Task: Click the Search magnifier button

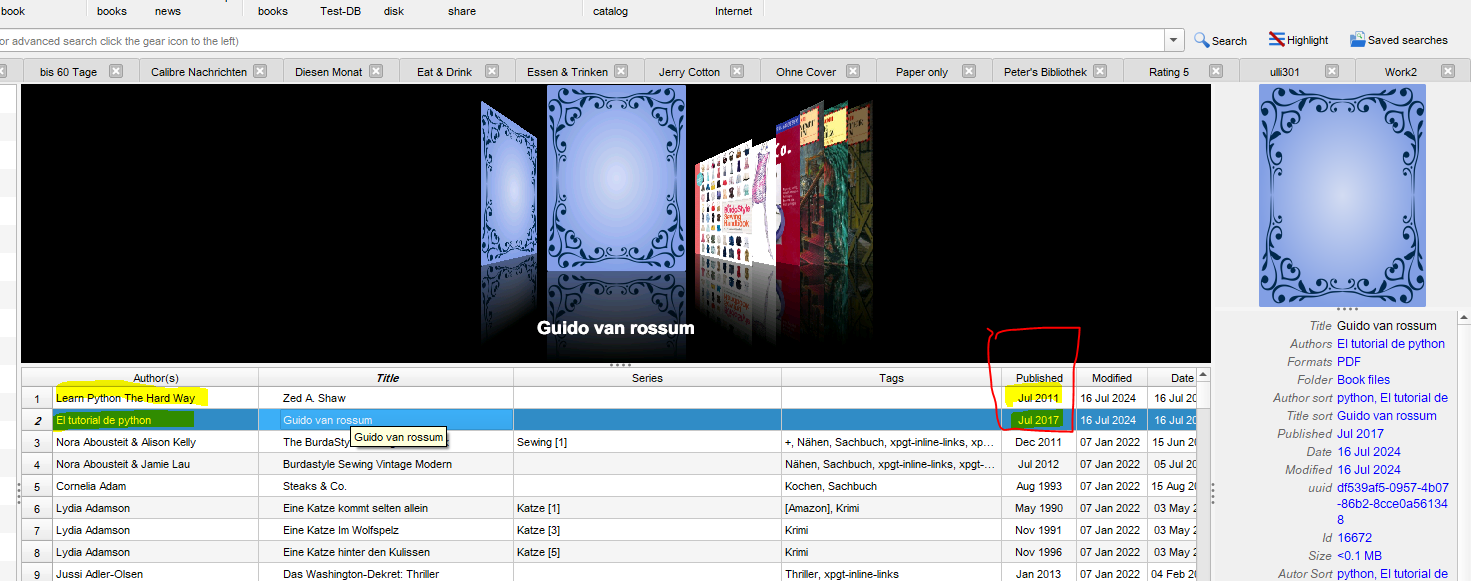Action: click(1220, 40)
